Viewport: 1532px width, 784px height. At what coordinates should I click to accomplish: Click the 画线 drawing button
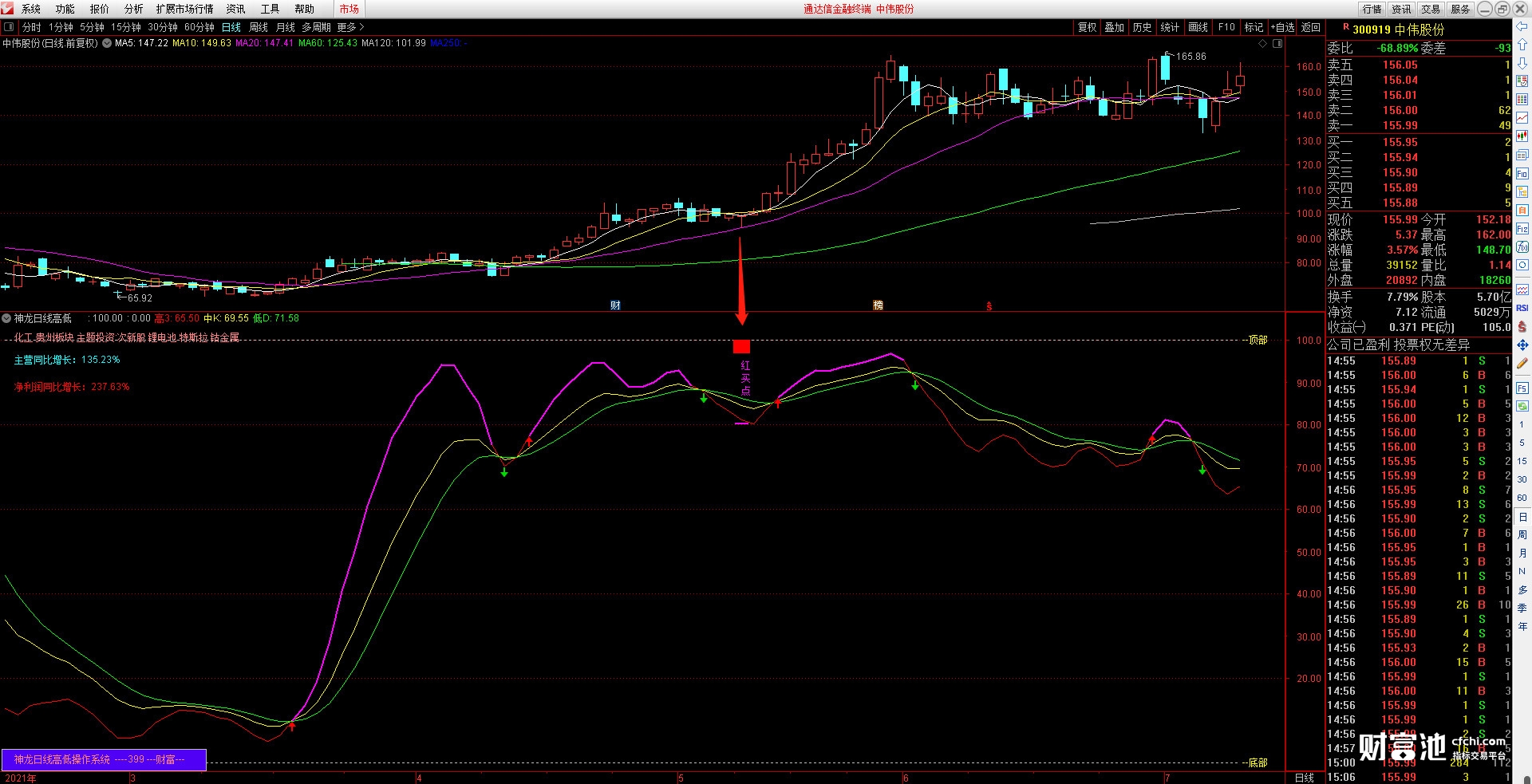pyautogui.click(x=1198, y=27)
